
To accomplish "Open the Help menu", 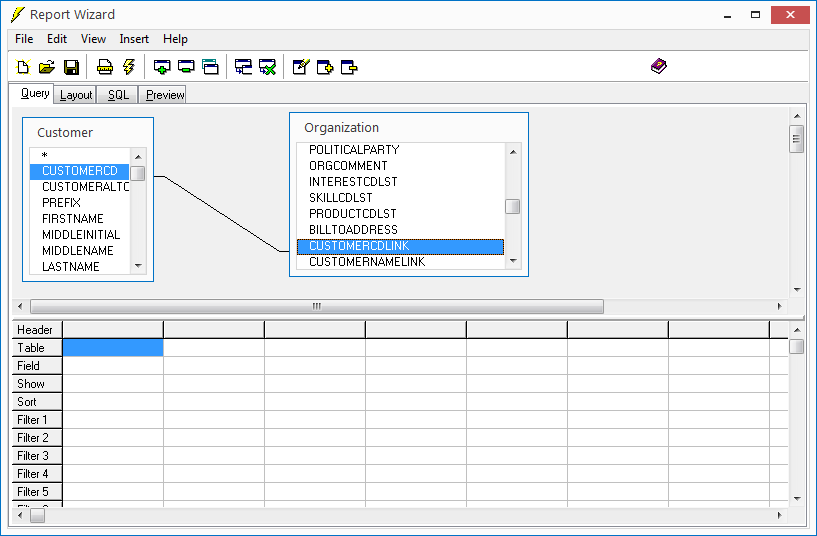I will click(x=175, y=39).
